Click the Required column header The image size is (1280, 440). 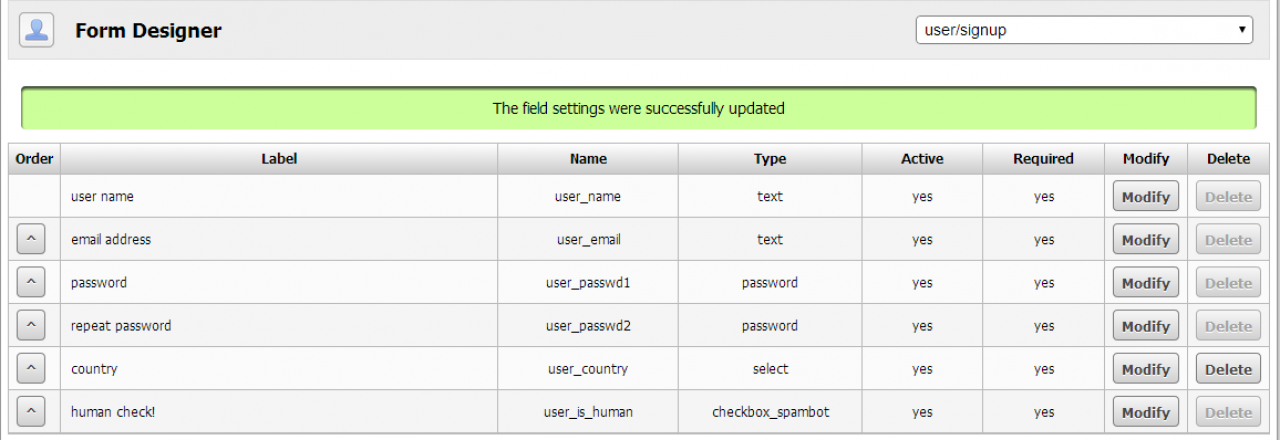[x=1043, y=158]
